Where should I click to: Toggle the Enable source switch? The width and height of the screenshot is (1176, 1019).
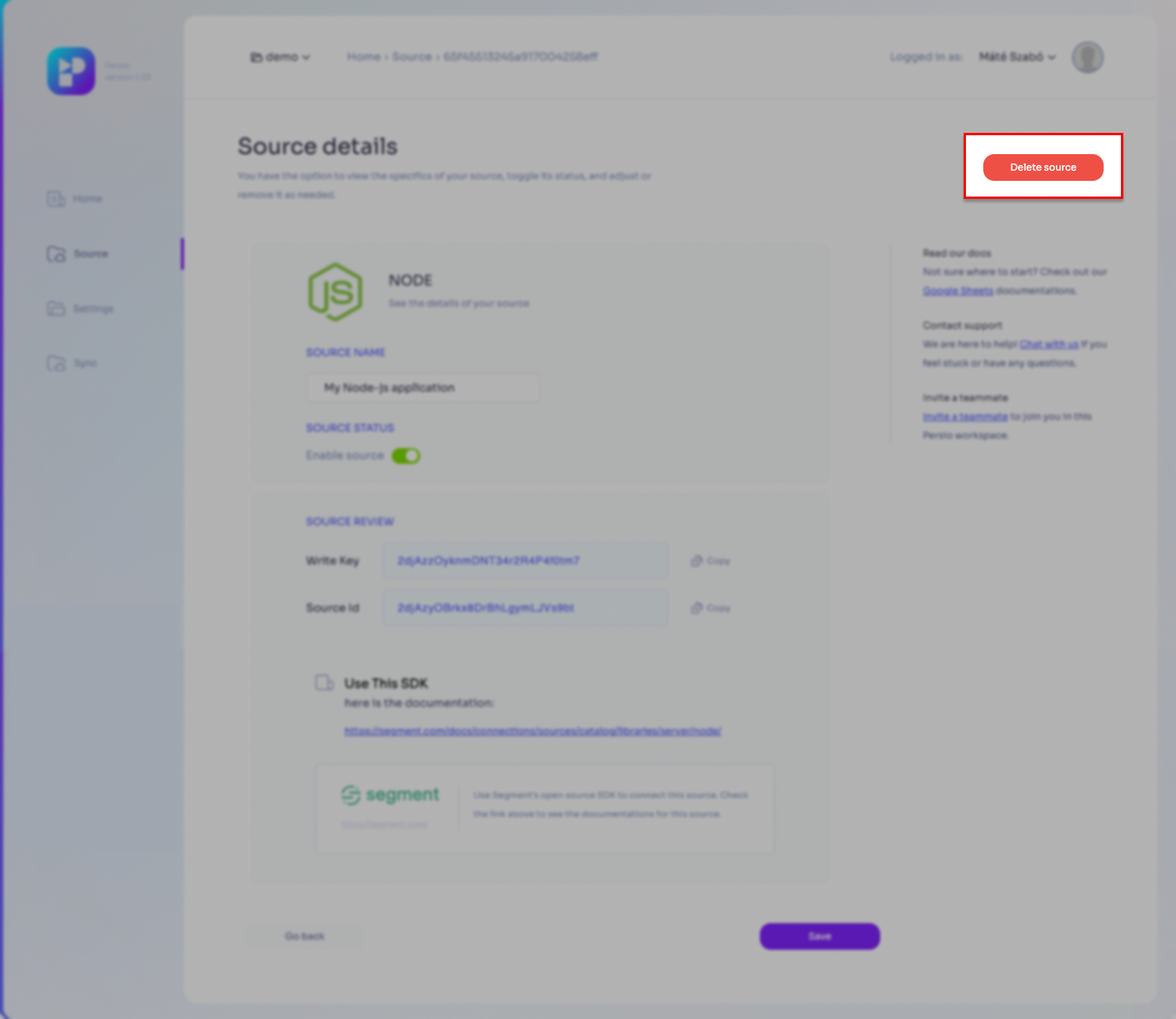pos(406,456)
